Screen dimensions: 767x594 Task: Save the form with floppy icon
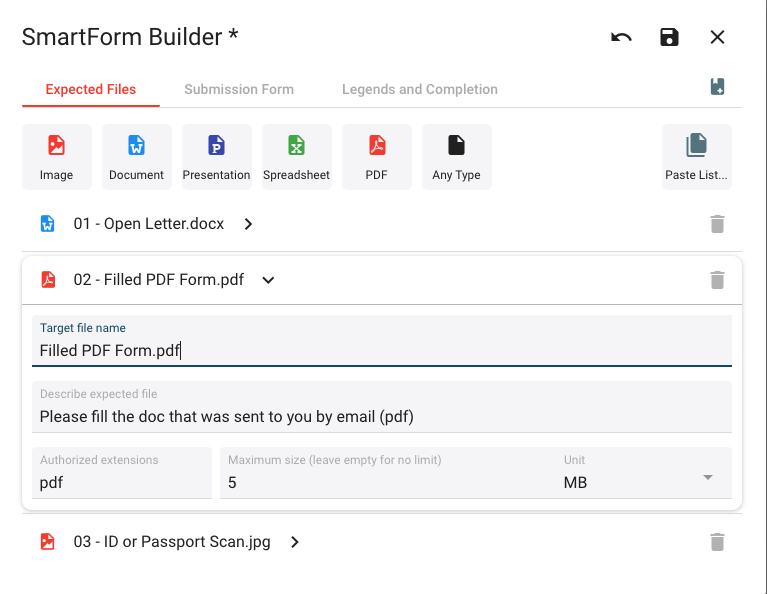click(669, 37)
